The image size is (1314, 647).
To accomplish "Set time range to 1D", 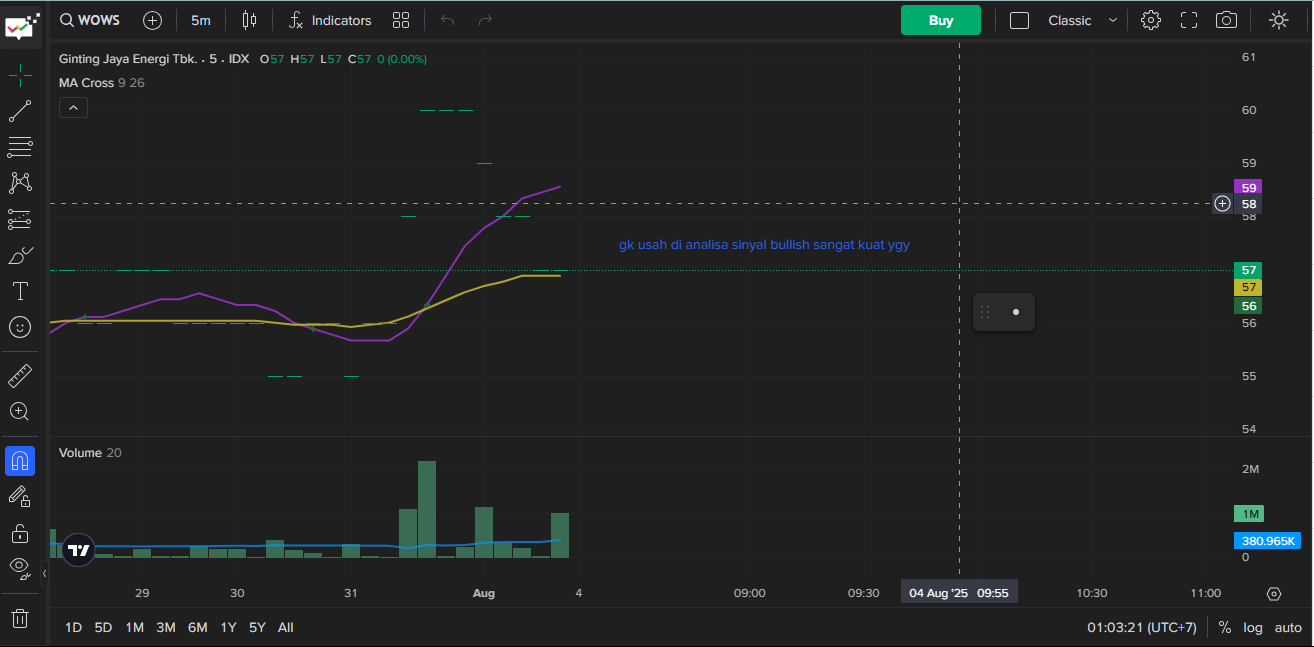I will [x=74, y=627].
